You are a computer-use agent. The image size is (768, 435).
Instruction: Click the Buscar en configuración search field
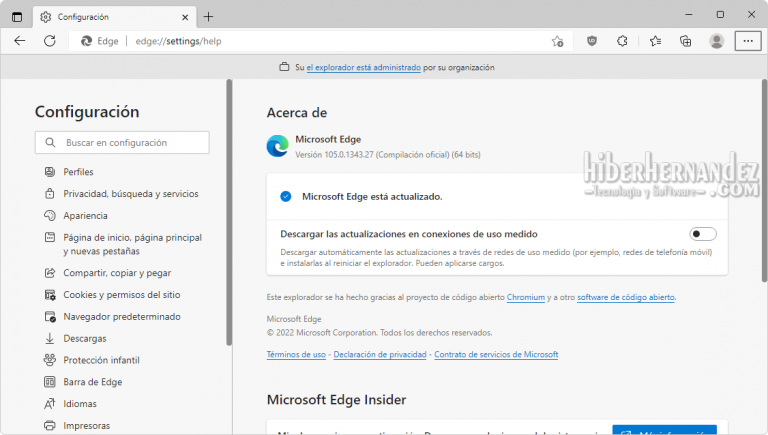tap(122, 143)
